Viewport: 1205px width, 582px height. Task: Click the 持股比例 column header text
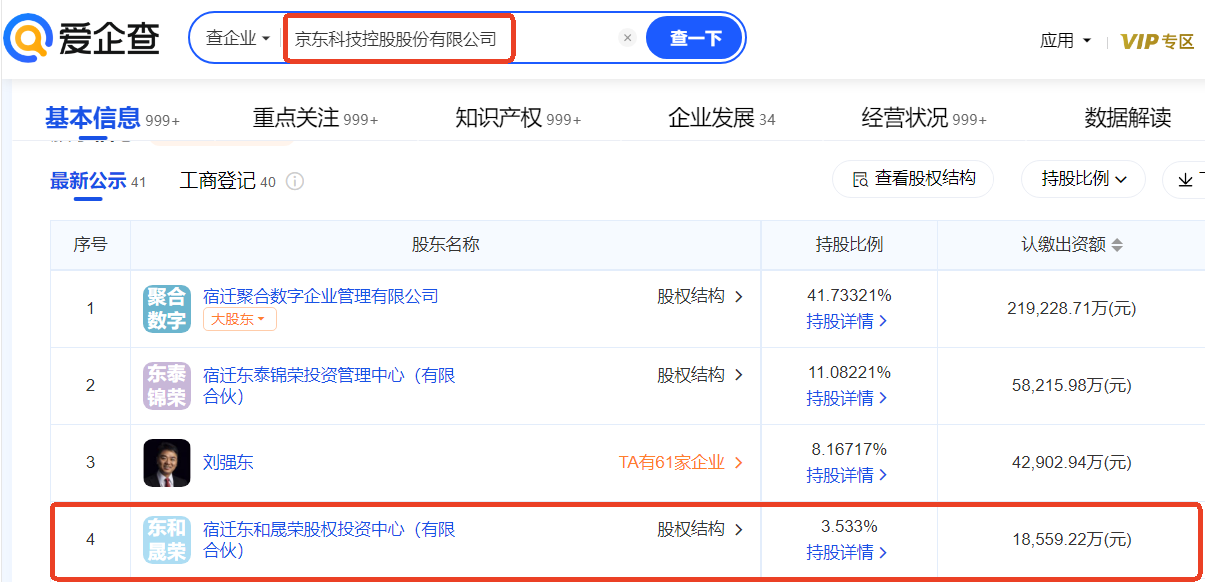click(x=849, y=245)
